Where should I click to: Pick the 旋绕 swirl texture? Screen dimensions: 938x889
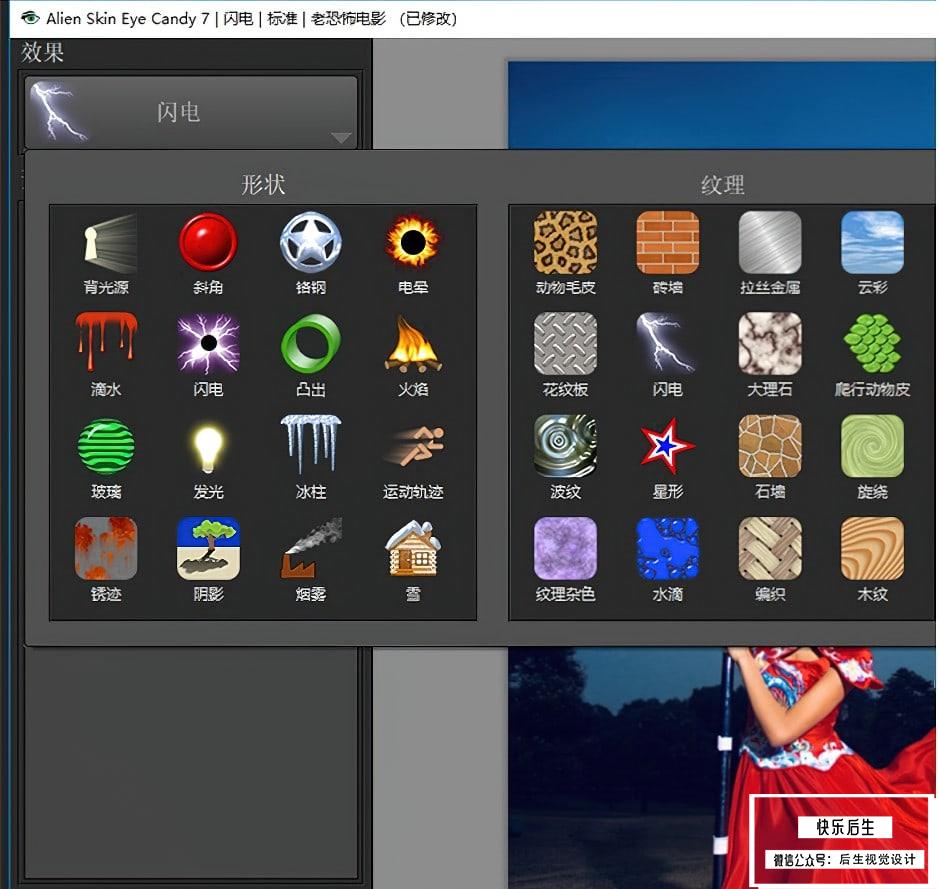tap(872, 446)
